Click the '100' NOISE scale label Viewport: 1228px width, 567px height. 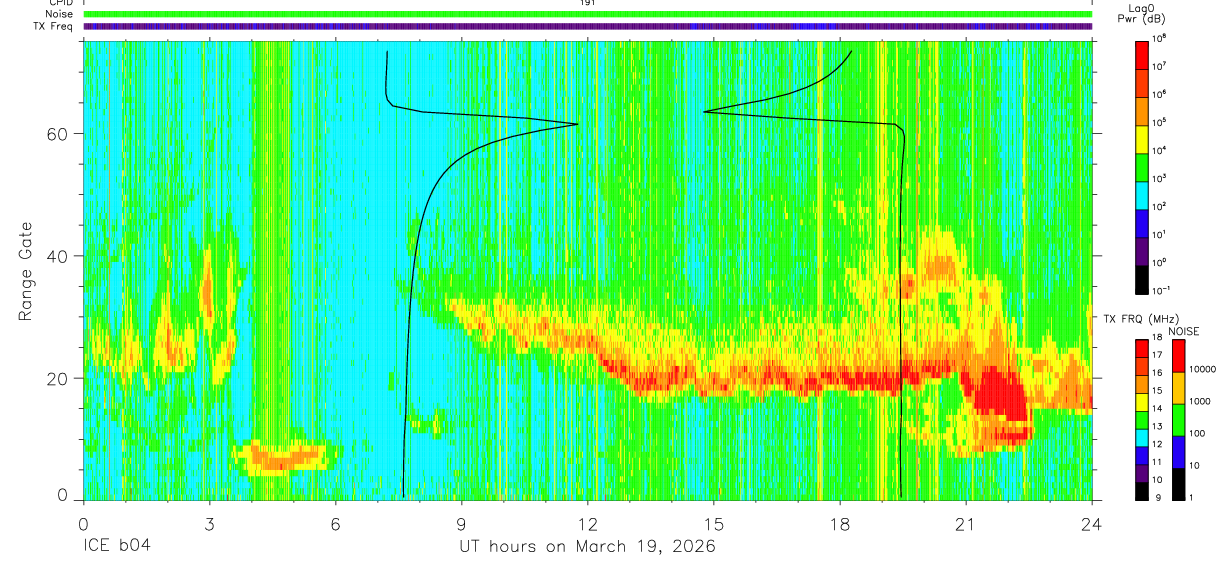click(x=1197, y=433)
